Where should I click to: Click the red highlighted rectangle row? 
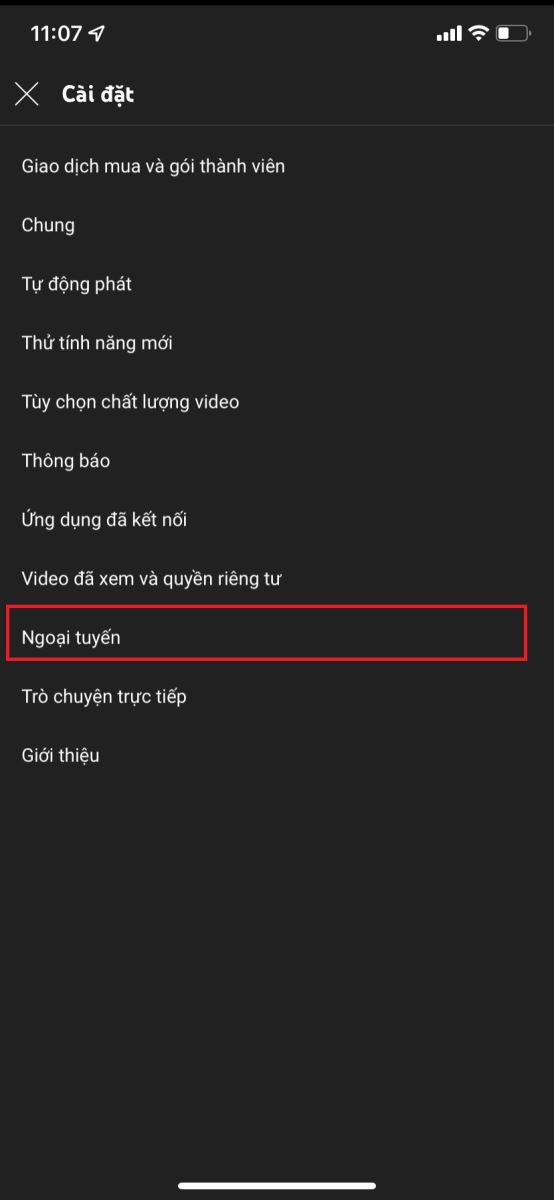(x=266, y=633)
